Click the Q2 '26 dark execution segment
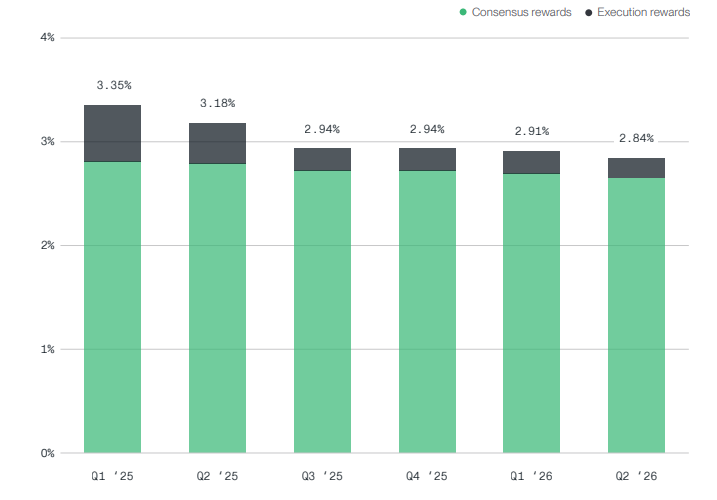 click(636, 168)
